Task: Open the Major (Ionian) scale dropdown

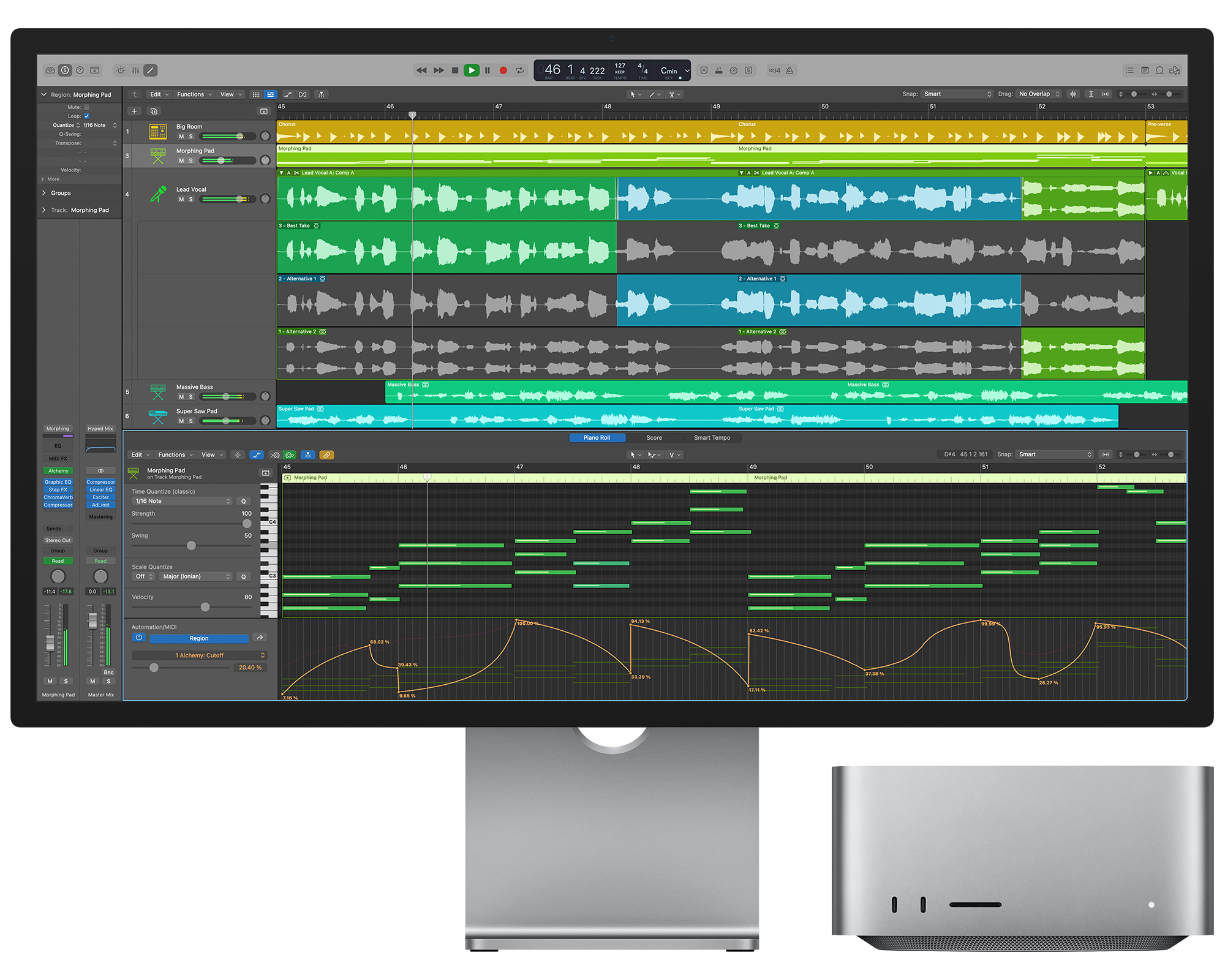Action: tap(196, 576)
